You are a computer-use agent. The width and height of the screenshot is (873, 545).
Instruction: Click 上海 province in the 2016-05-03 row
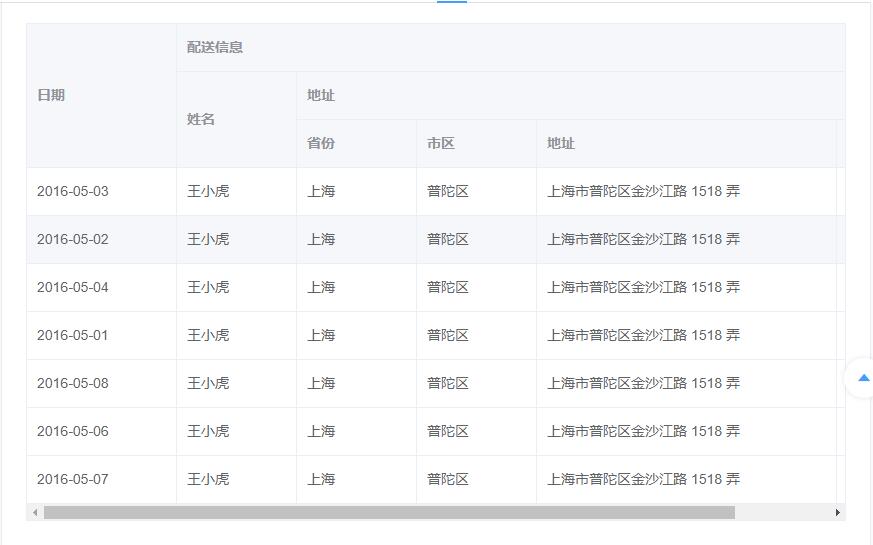[x=321, y=192]
